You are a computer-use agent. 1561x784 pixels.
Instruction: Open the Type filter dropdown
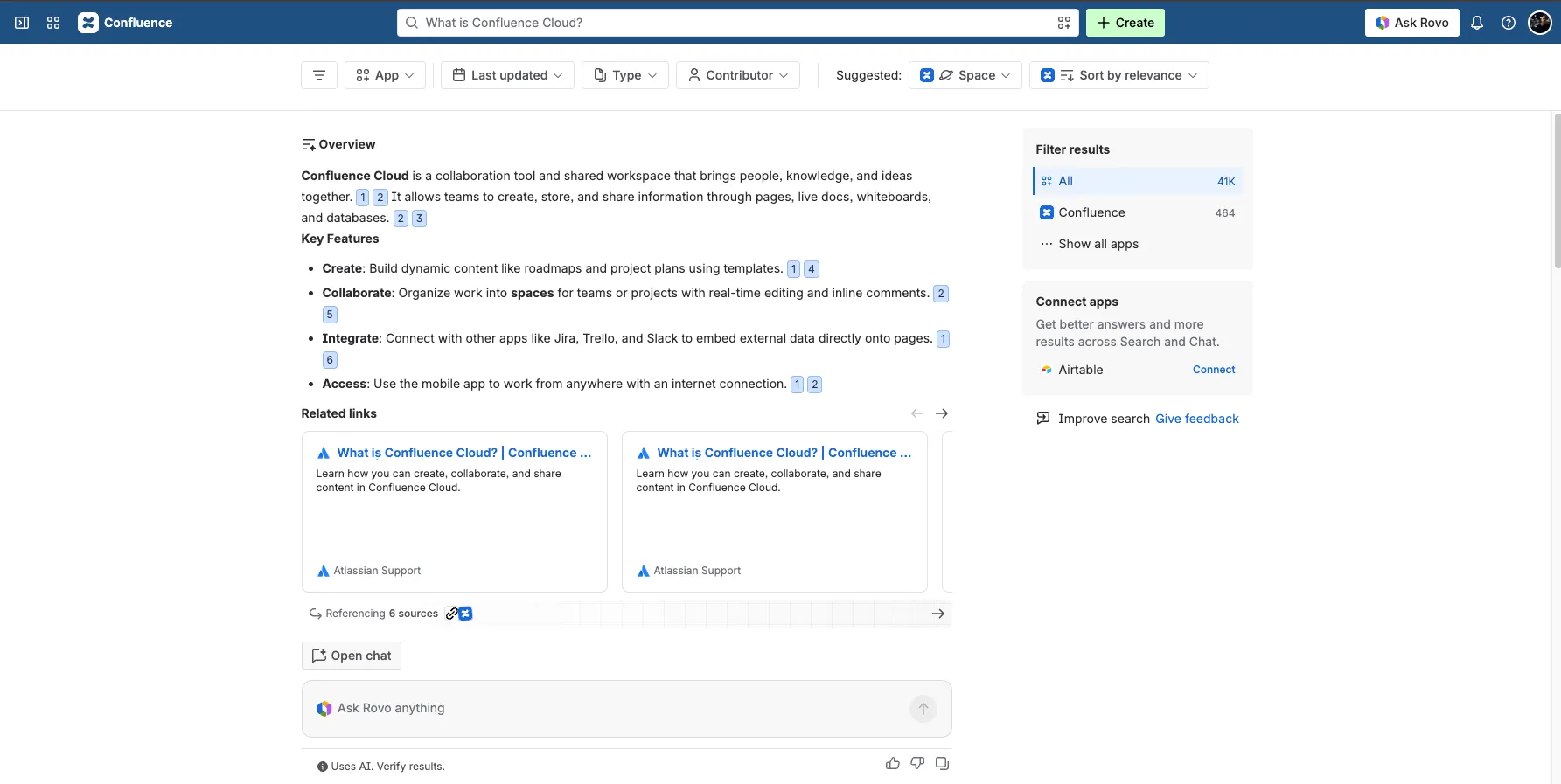(x=625, y=75)
